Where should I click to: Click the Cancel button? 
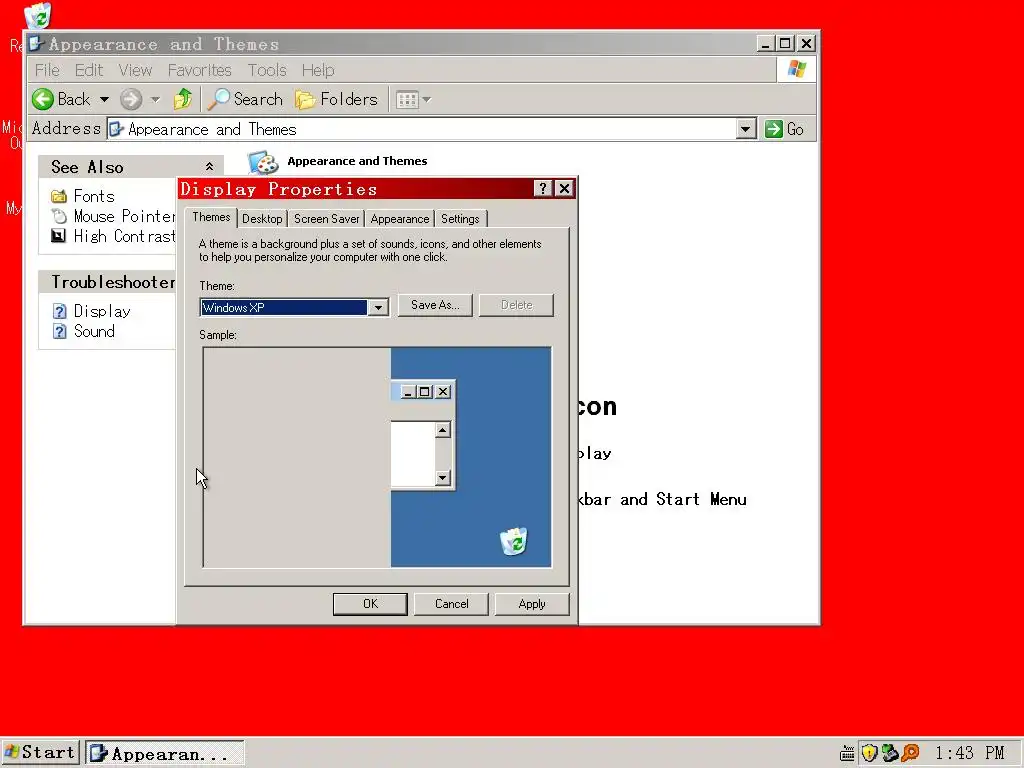click(x=451, y=604)
